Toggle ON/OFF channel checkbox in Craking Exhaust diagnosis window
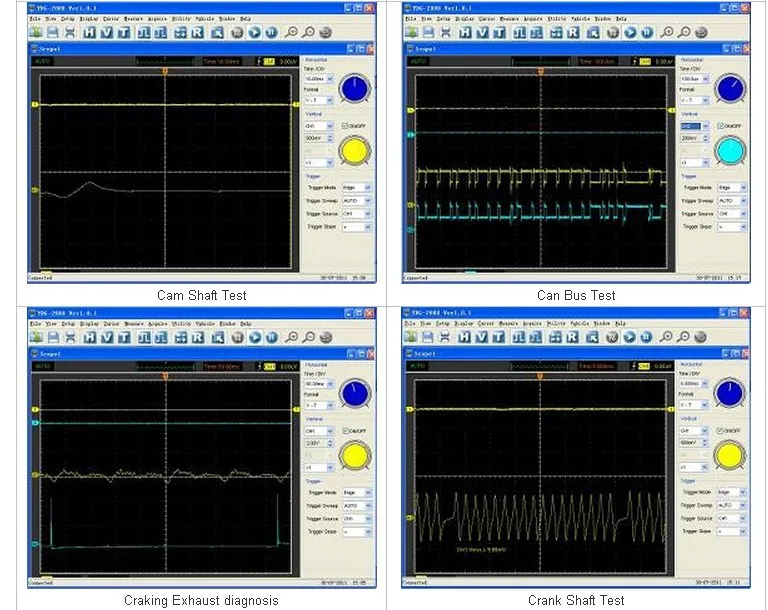Viewport: 768px width, 610px height. click(345, 431)
